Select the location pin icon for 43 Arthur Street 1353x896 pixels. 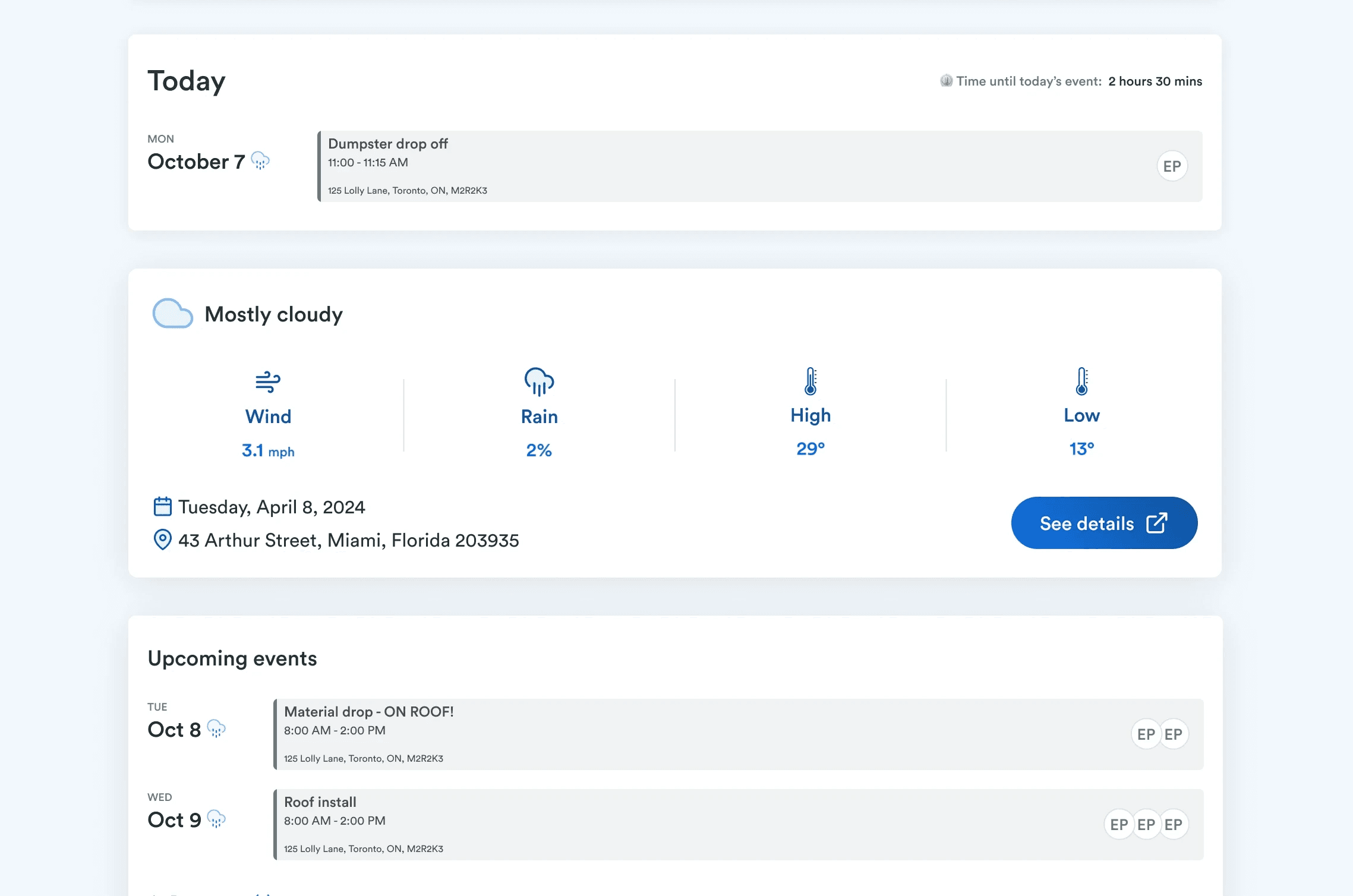coord(162,540)
